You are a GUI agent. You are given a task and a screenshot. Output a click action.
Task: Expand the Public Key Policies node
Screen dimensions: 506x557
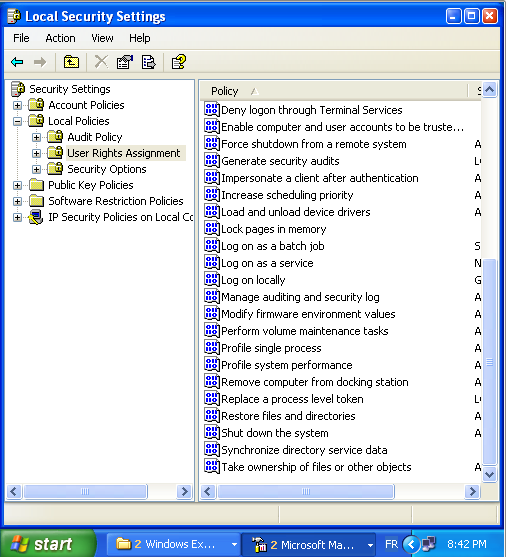[17, 185]
